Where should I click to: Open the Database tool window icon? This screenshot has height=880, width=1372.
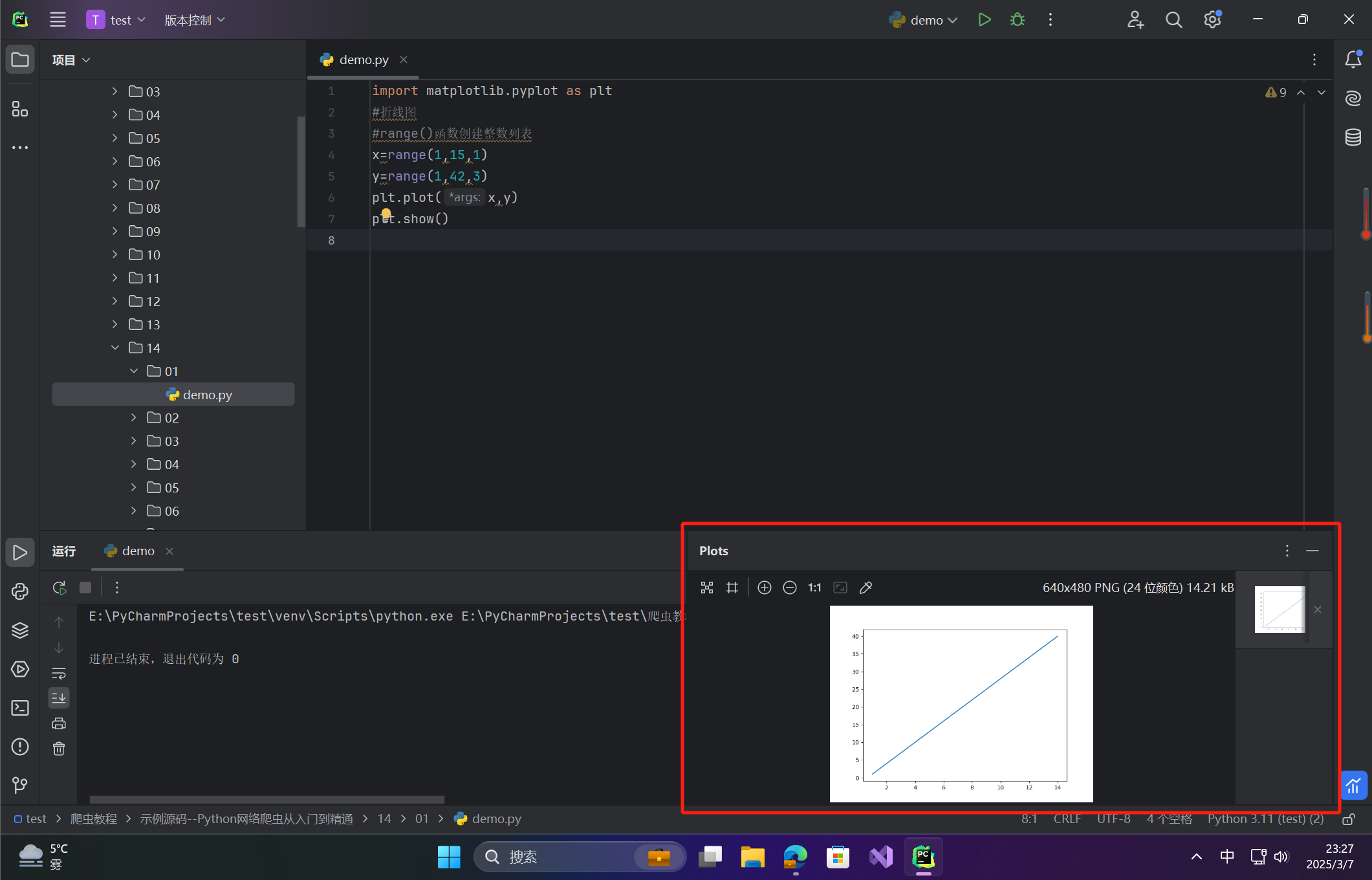(x=1353, y=137)
